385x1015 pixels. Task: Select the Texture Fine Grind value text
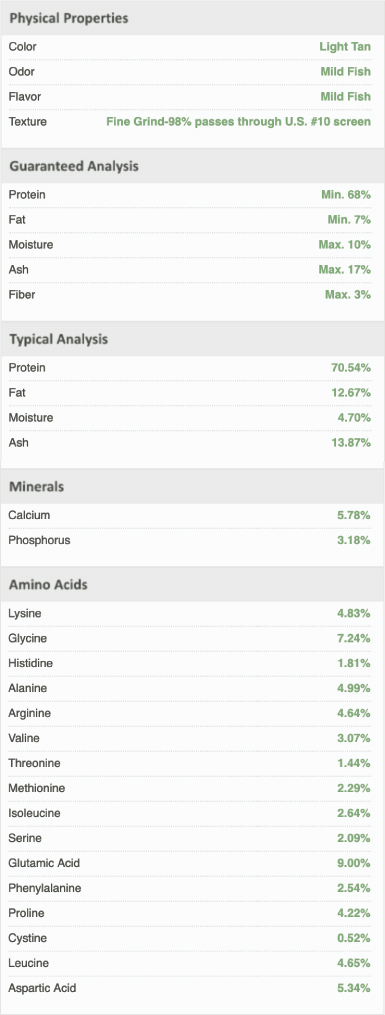239,121
